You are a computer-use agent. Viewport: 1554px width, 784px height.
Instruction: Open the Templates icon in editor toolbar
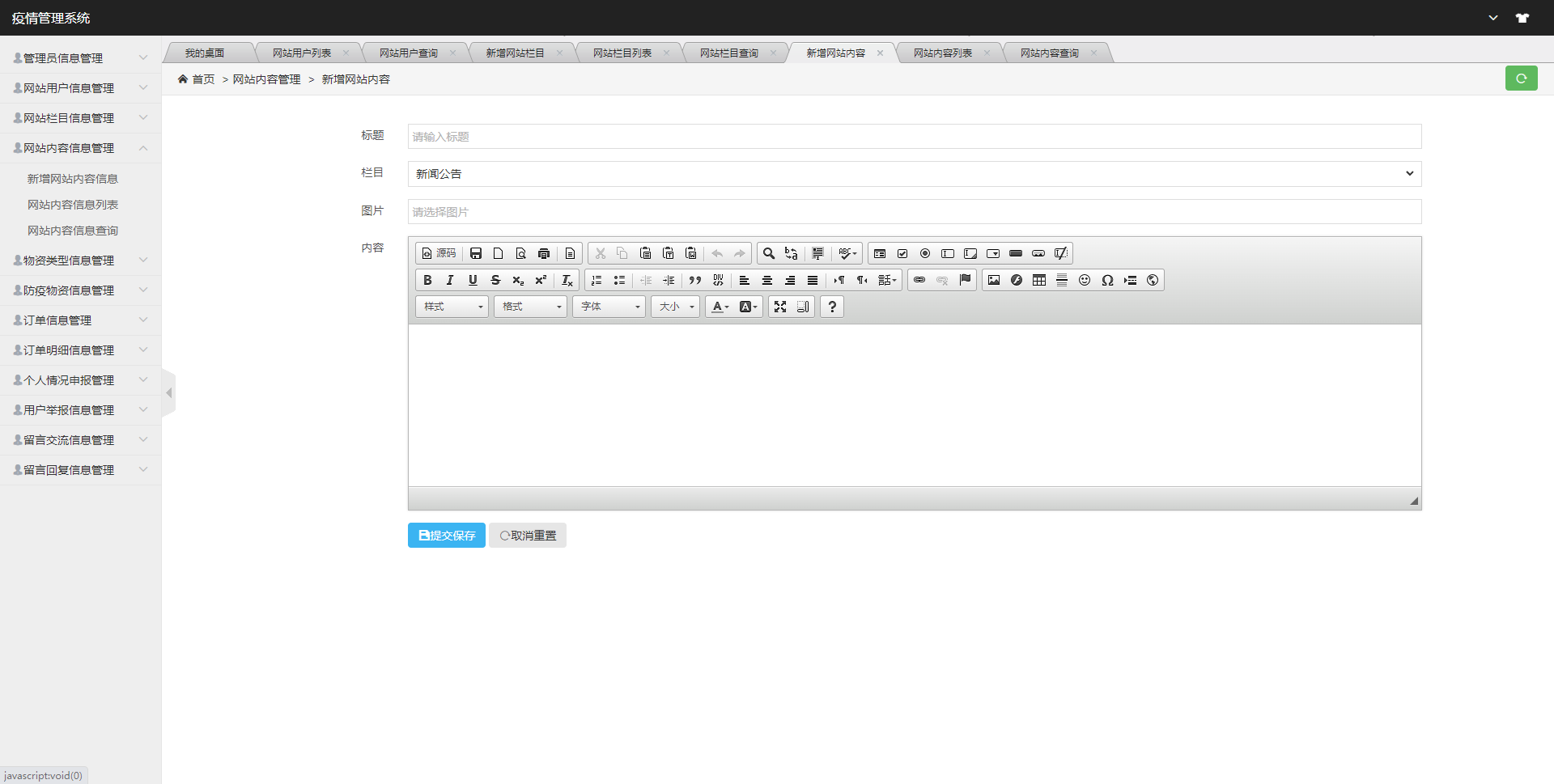coord(570,253)
